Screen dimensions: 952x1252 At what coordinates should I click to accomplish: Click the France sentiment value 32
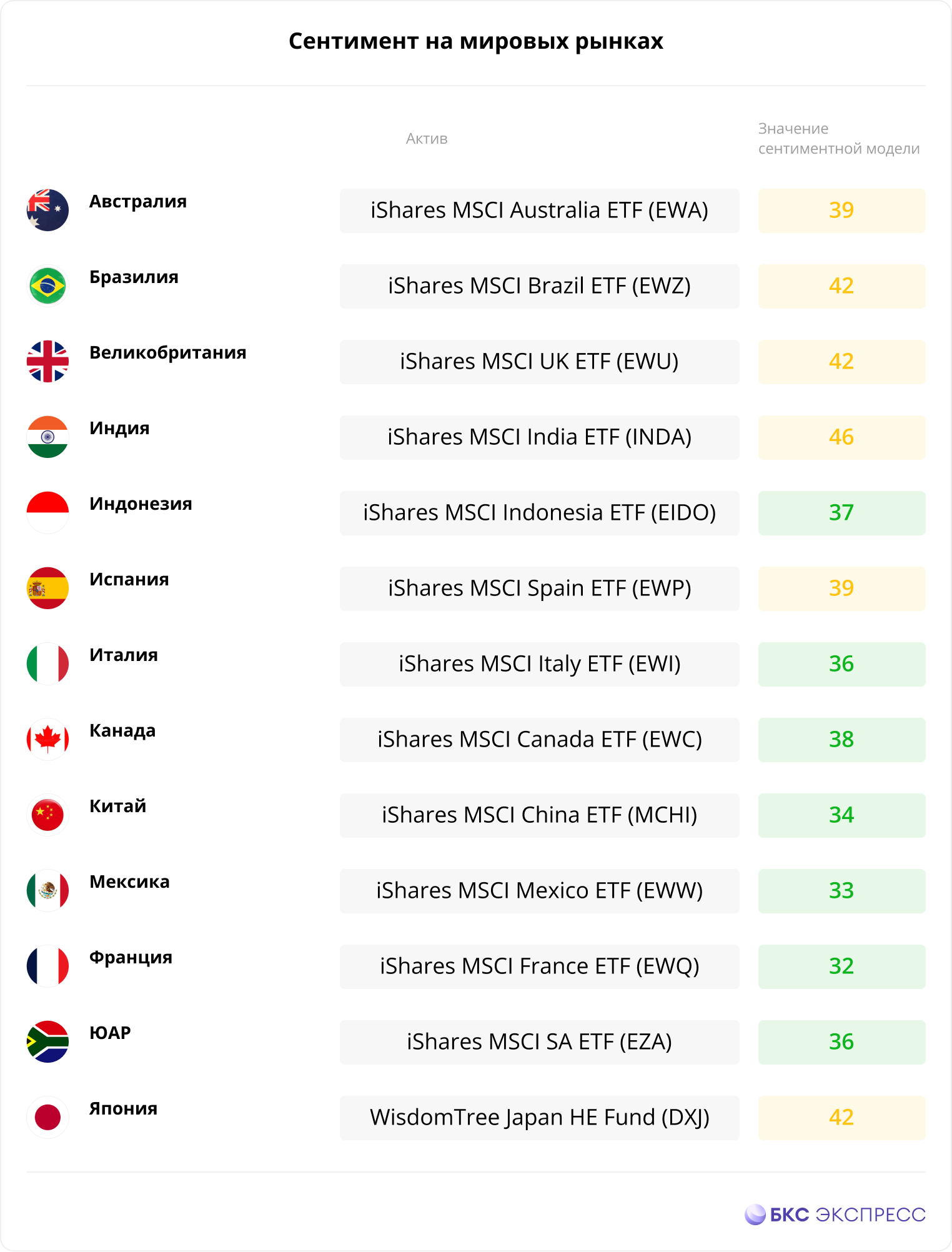point(841,966)
